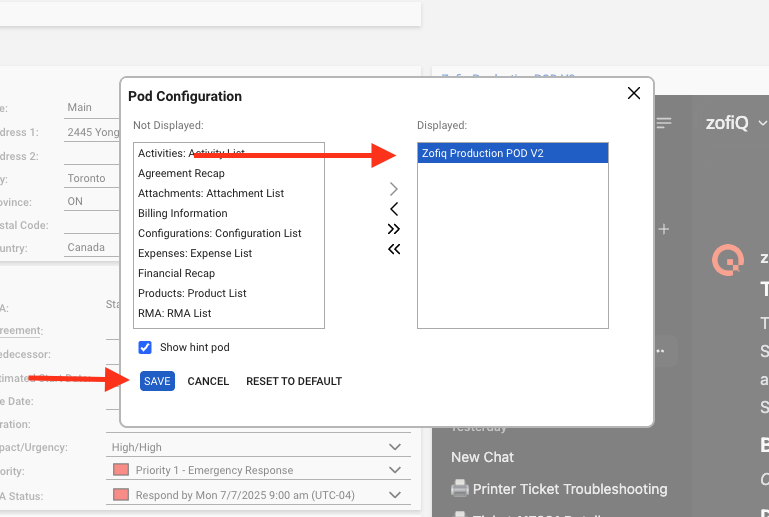Move all pods to Not Displayed list
769x517 pixels.
tap(393, 249)
